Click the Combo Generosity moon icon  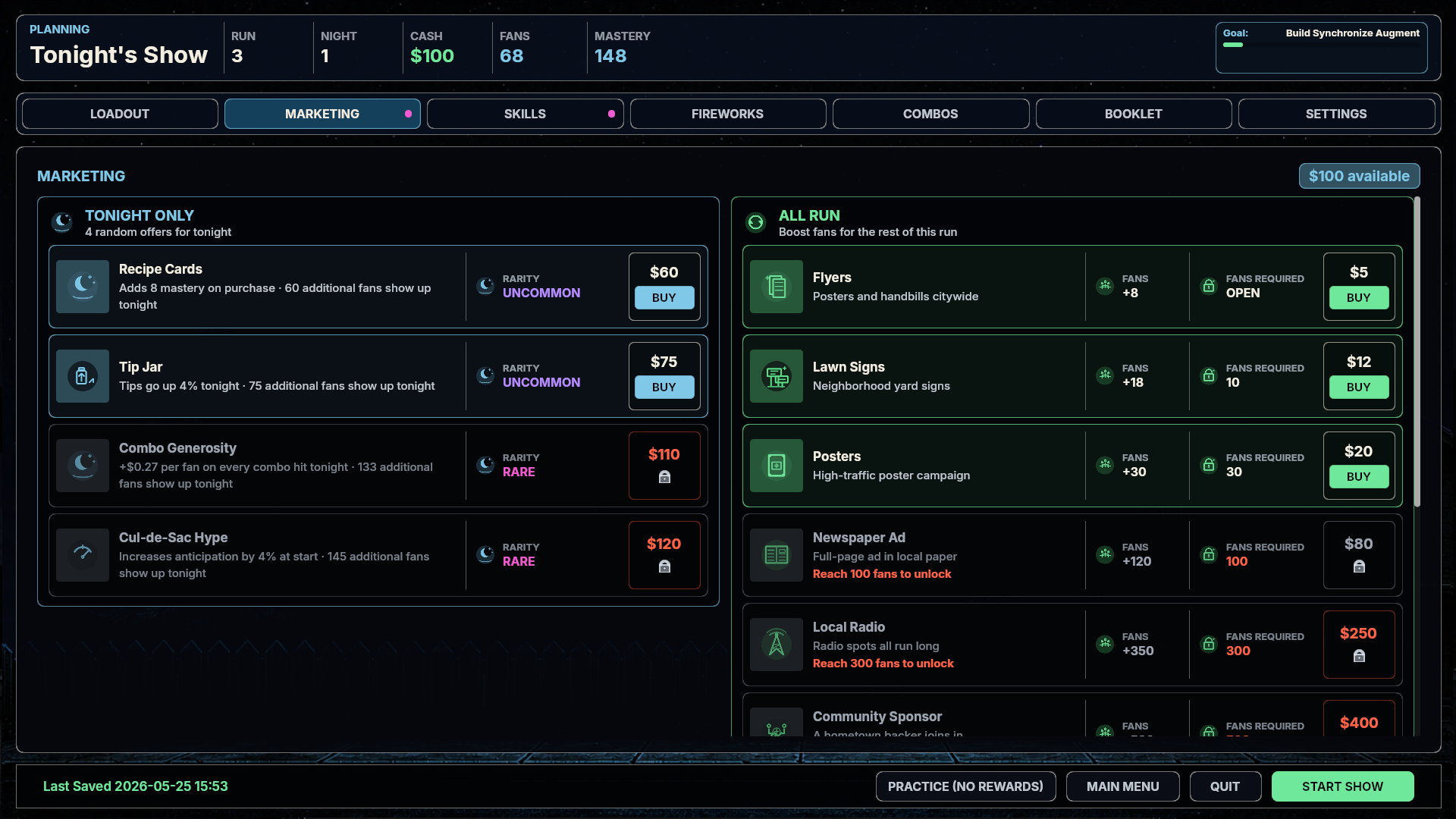point(83,466)
